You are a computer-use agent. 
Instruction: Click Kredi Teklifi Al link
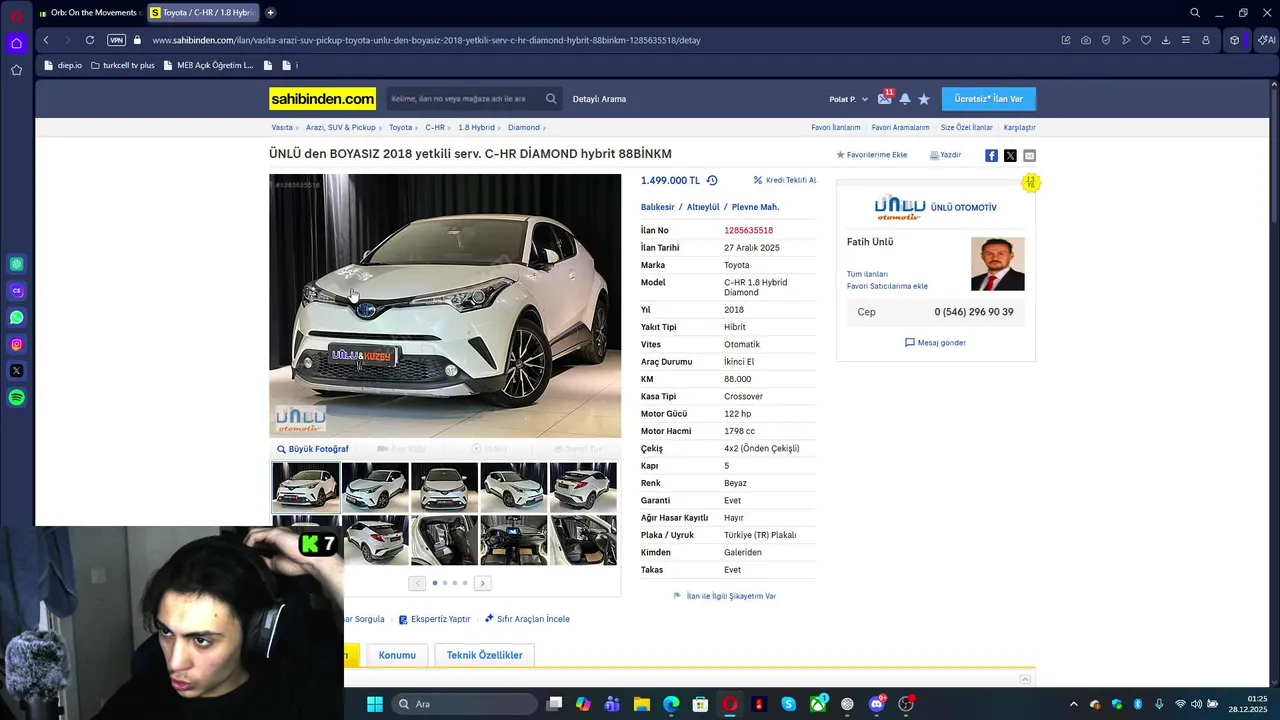click(785, 180)
